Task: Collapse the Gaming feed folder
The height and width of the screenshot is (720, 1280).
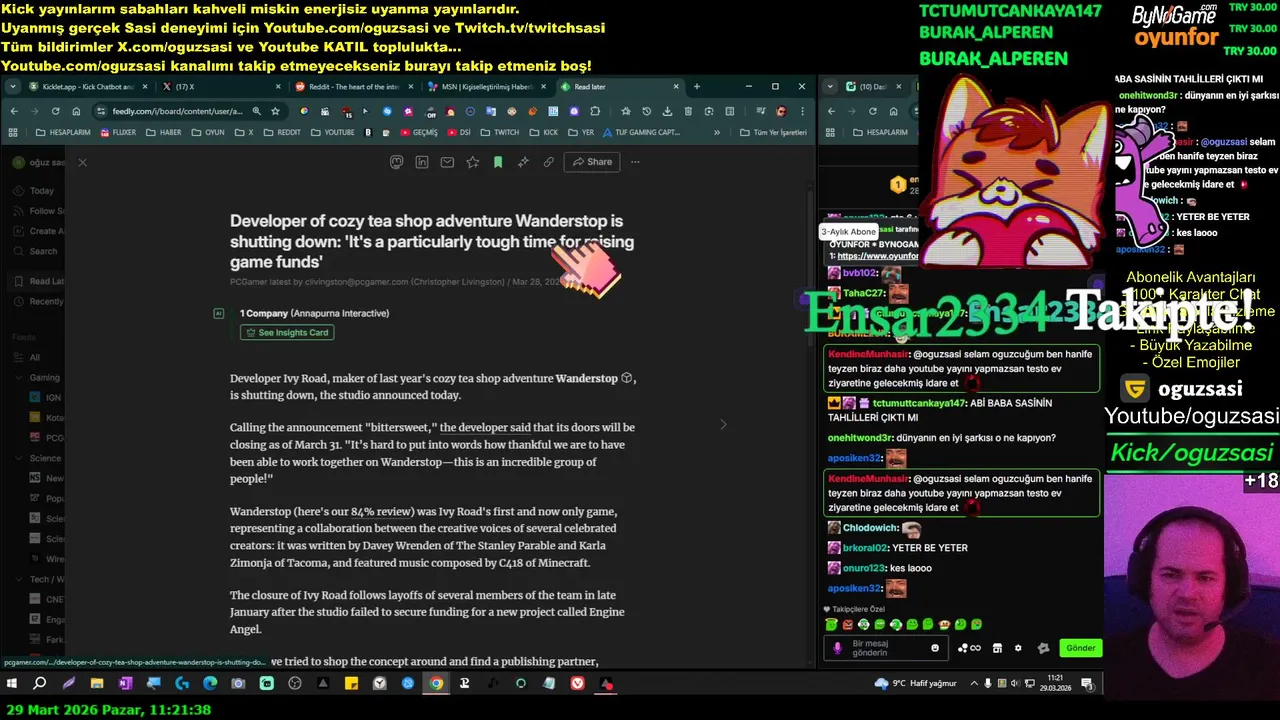Action: pyautogui.click(x=19, y=377)
